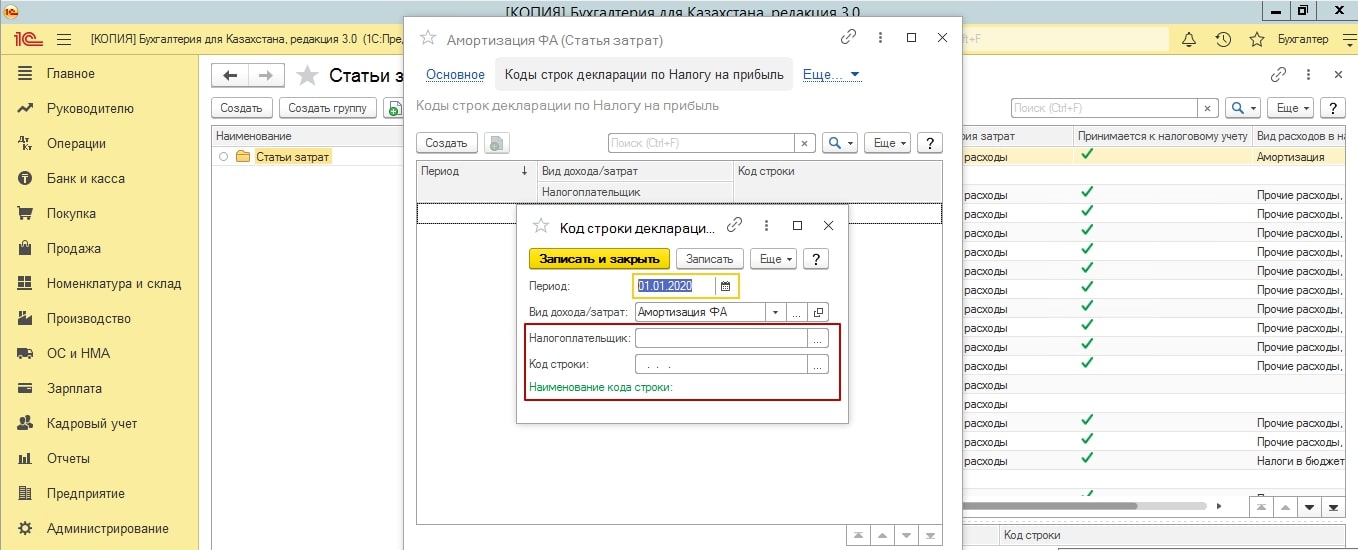Add Амортизация ФА form to favorites with star
Screen dimensions: 1358x550
(428, 39)
